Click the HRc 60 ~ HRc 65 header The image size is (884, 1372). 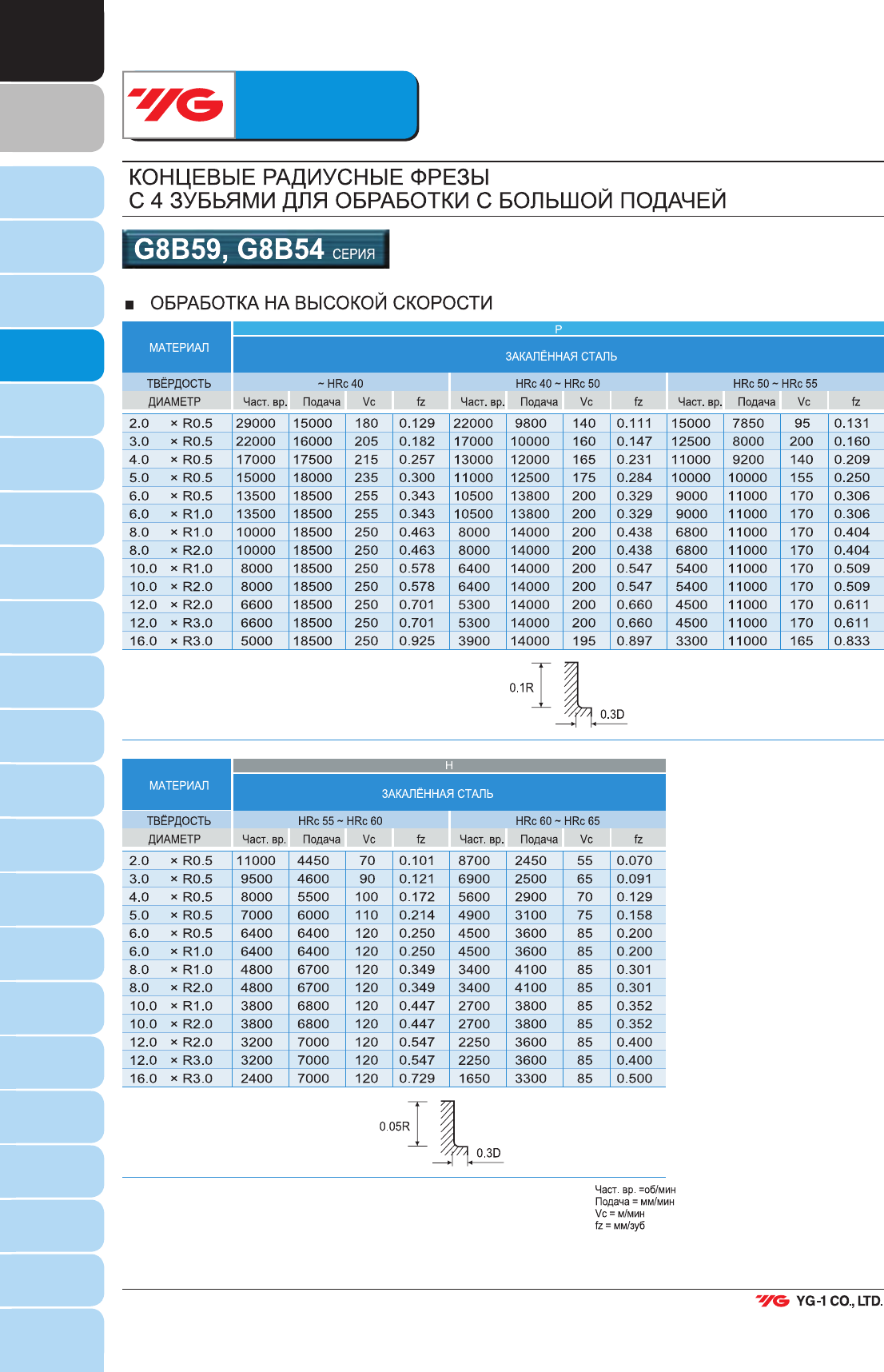click(x=558, y=820)
